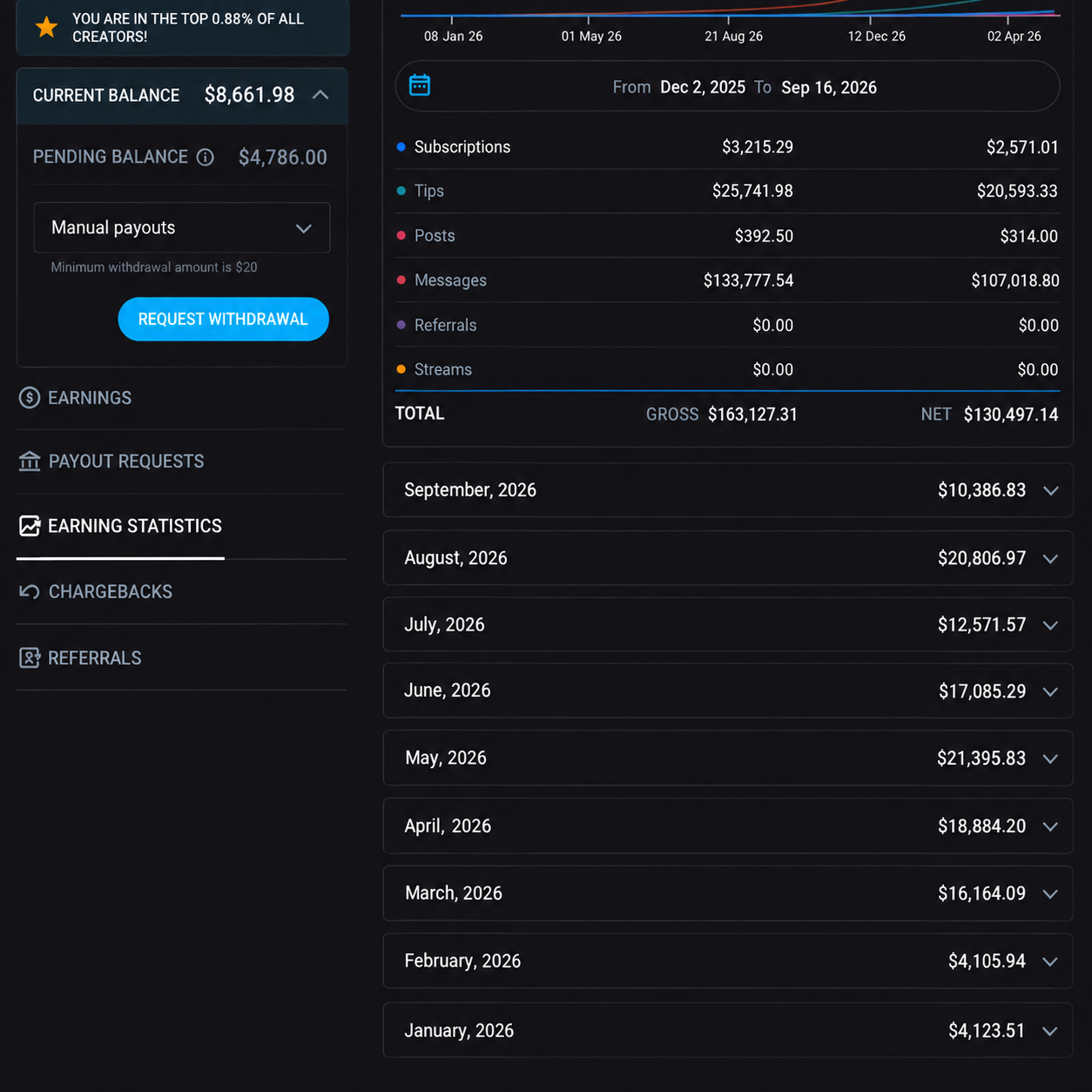
Task: Toggle the blue Subscriptions legend dot
Action: tap(401, 147)
